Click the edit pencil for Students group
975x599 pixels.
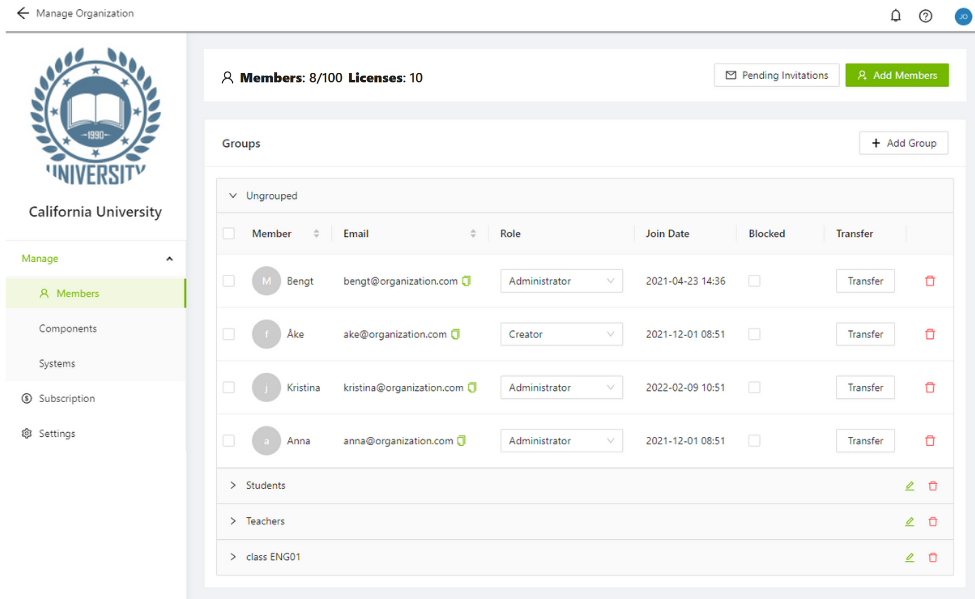click(x=909, y=486)
